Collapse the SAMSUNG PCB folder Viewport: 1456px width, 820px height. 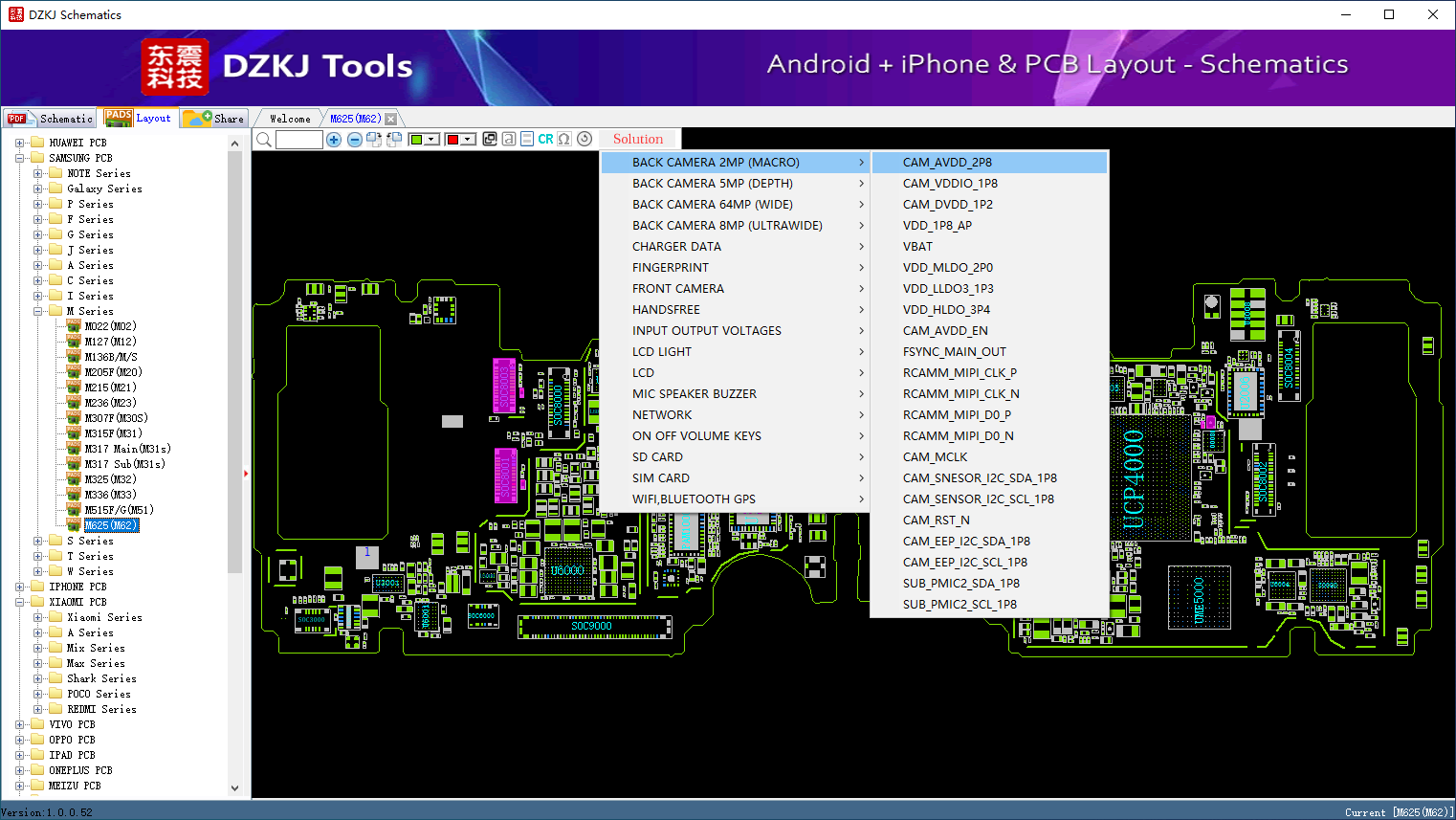click(x=20, y=158)
